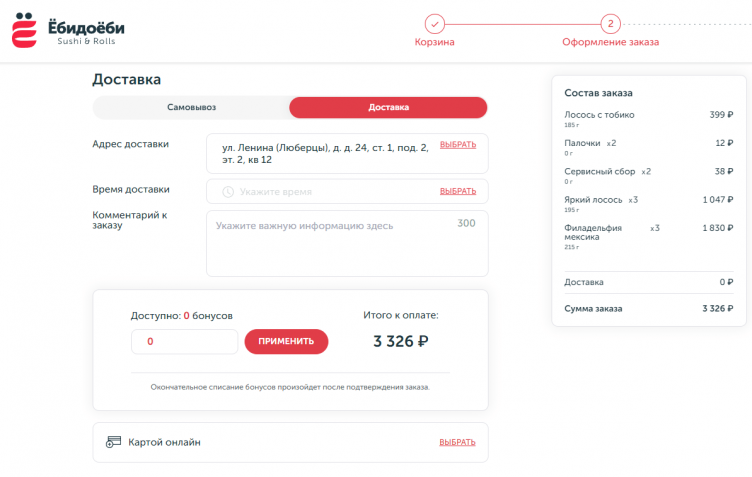Viewport: 752px width, 477px height.
Task: Click the red brand logo icon
Action: [23, 30]
